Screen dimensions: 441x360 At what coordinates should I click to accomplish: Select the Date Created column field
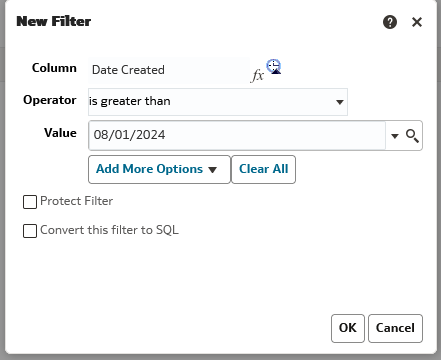(169, 70)
